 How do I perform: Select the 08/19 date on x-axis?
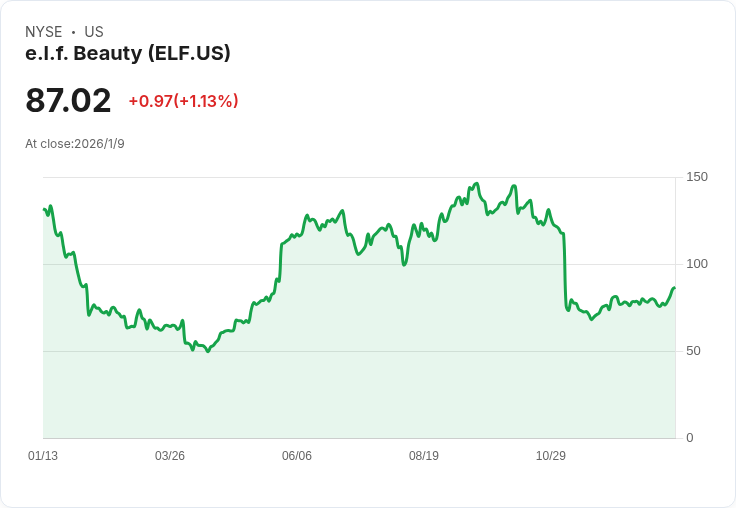click(424, 456)
